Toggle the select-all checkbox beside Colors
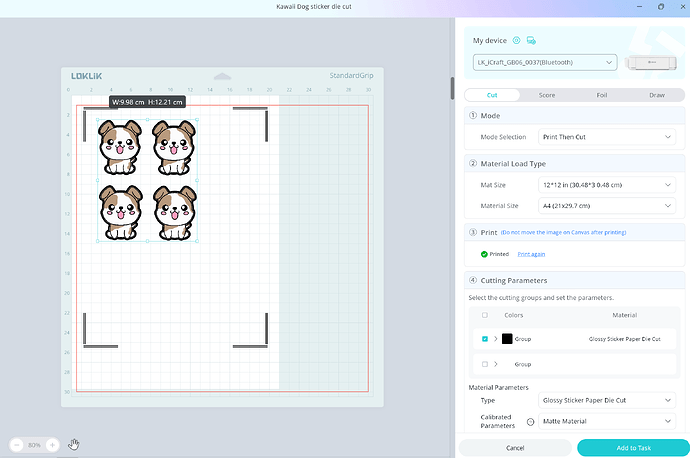Viewport: 690px width, 458px height. [x=485, y=315]
